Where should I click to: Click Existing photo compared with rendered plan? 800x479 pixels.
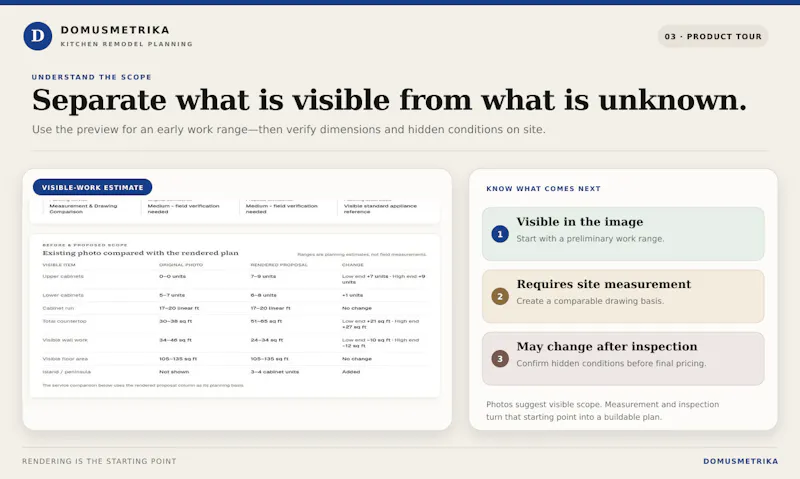coord(140,253)
